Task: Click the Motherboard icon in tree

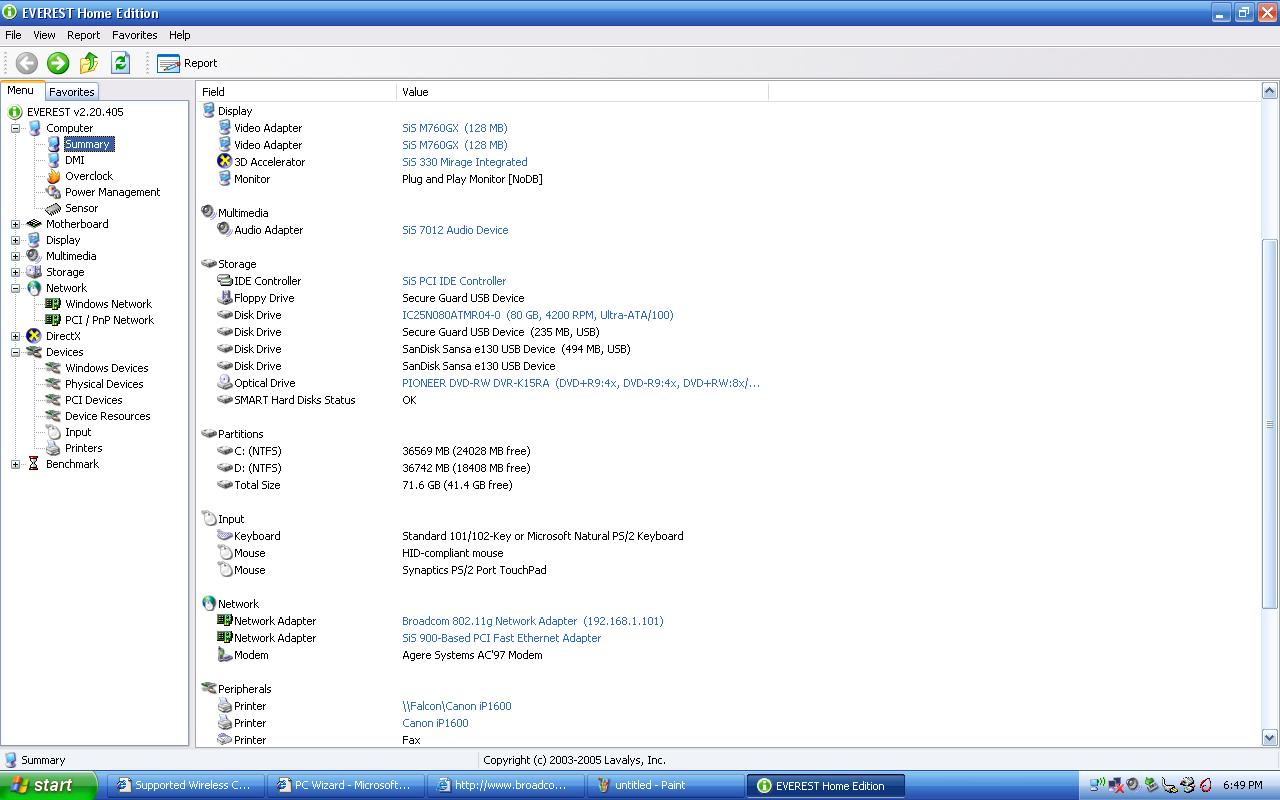Action: coord(34,224)
